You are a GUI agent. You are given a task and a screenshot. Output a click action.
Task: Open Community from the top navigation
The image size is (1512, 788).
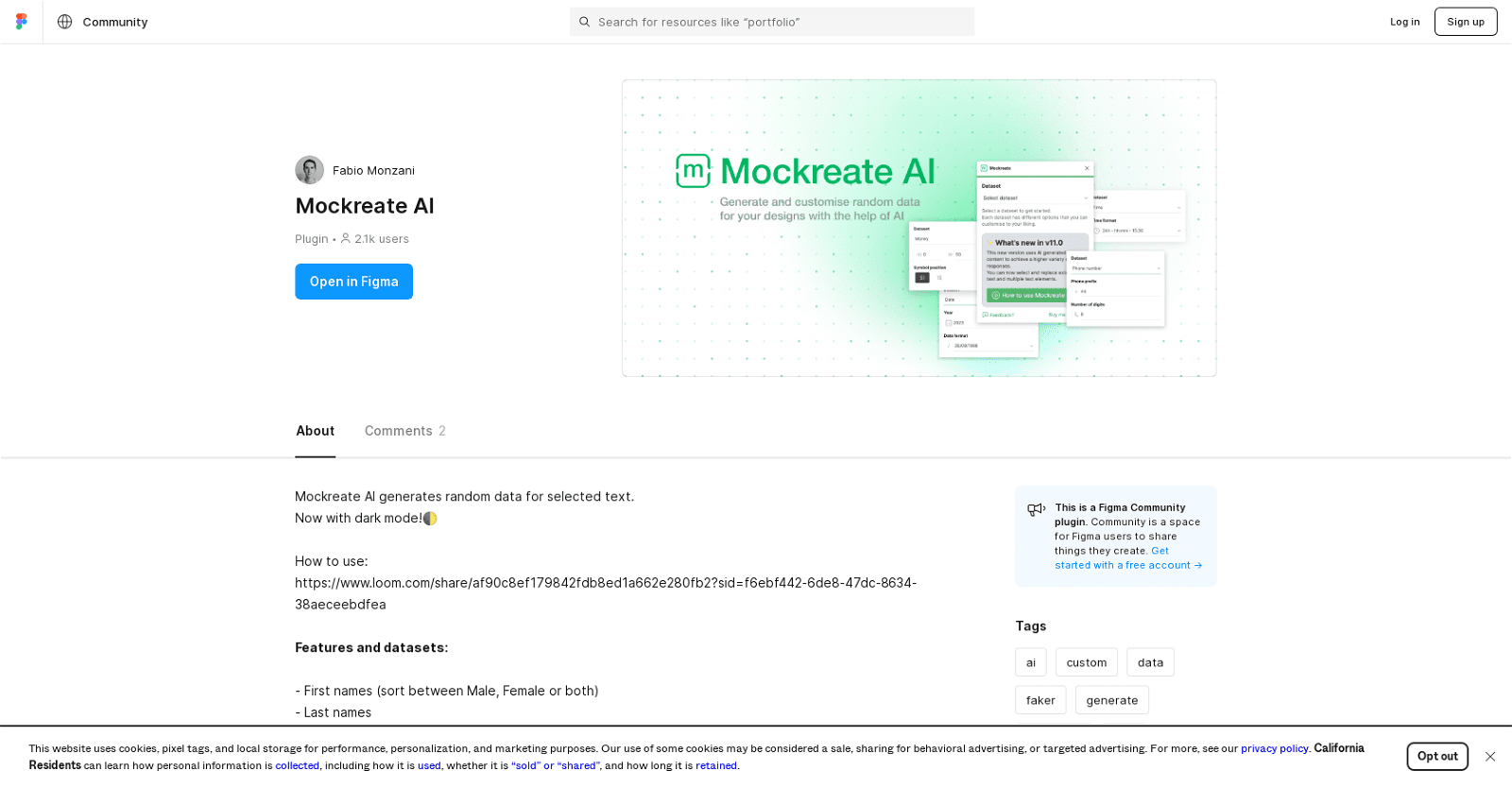click(x=114, y=22)
